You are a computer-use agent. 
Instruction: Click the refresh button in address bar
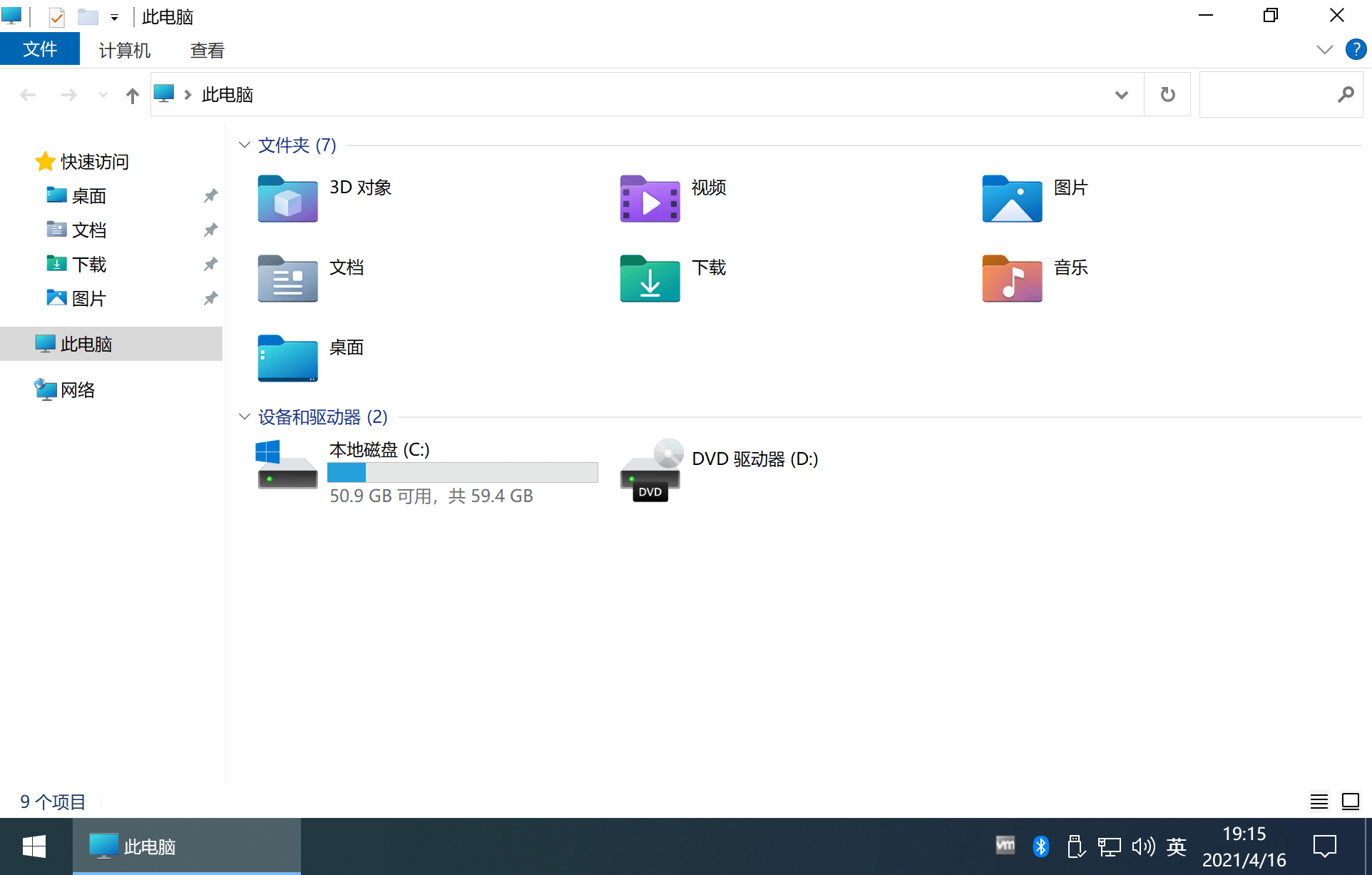tap(1167, 94)
